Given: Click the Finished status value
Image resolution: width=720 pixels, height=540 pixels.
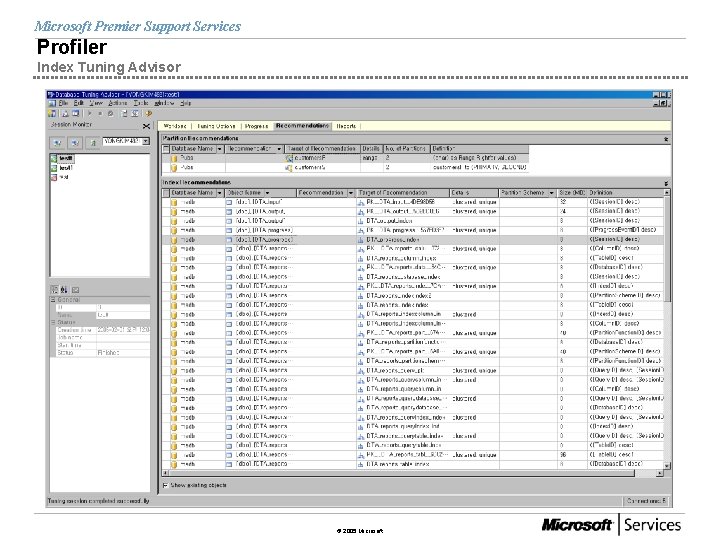Looking at the screenshot, I should coord(108,353).
